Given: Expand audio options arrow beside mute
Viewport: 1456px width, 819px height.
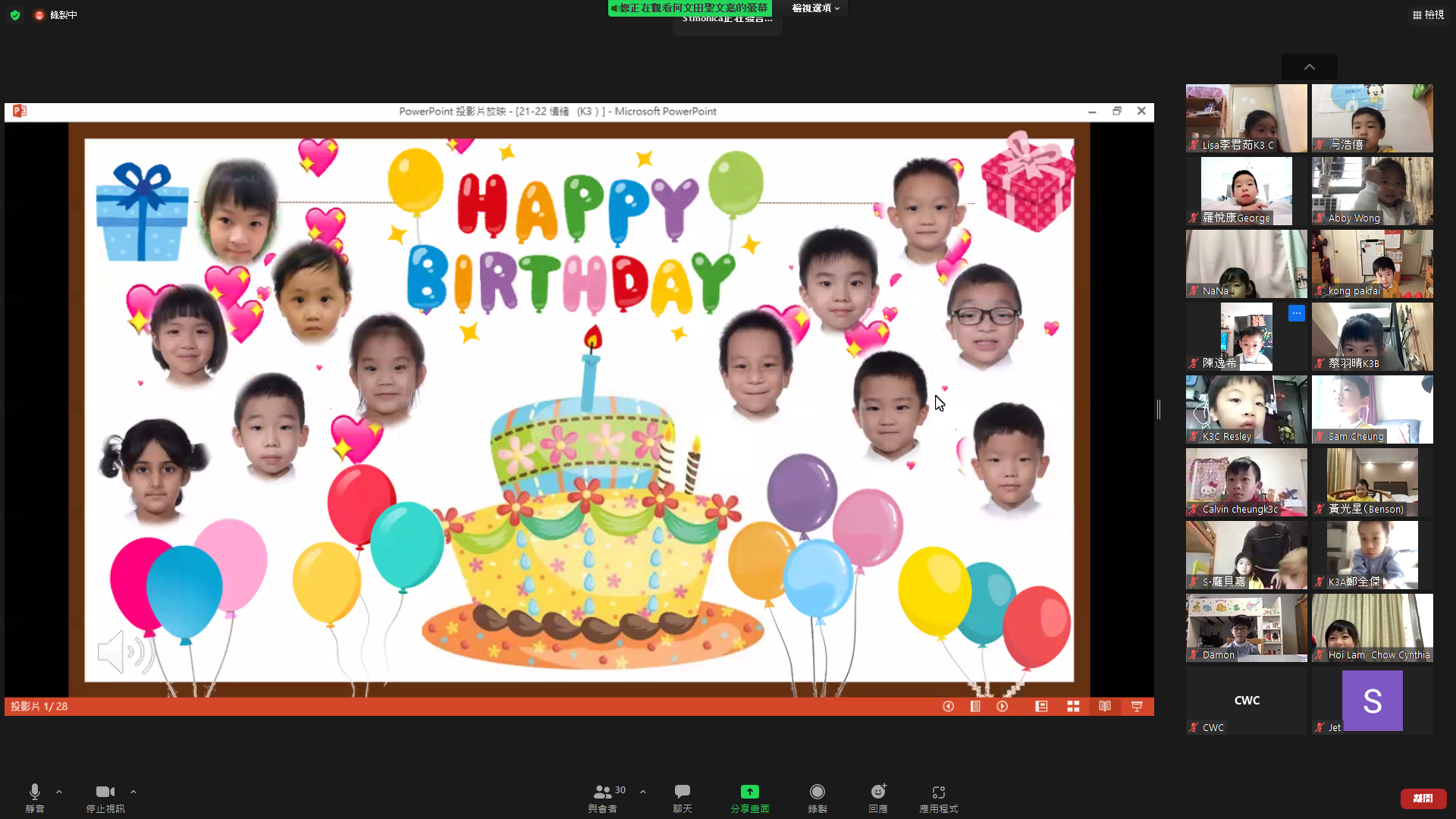Looking at the screenshot, I should pyautogui.click(x=59, y=792).
